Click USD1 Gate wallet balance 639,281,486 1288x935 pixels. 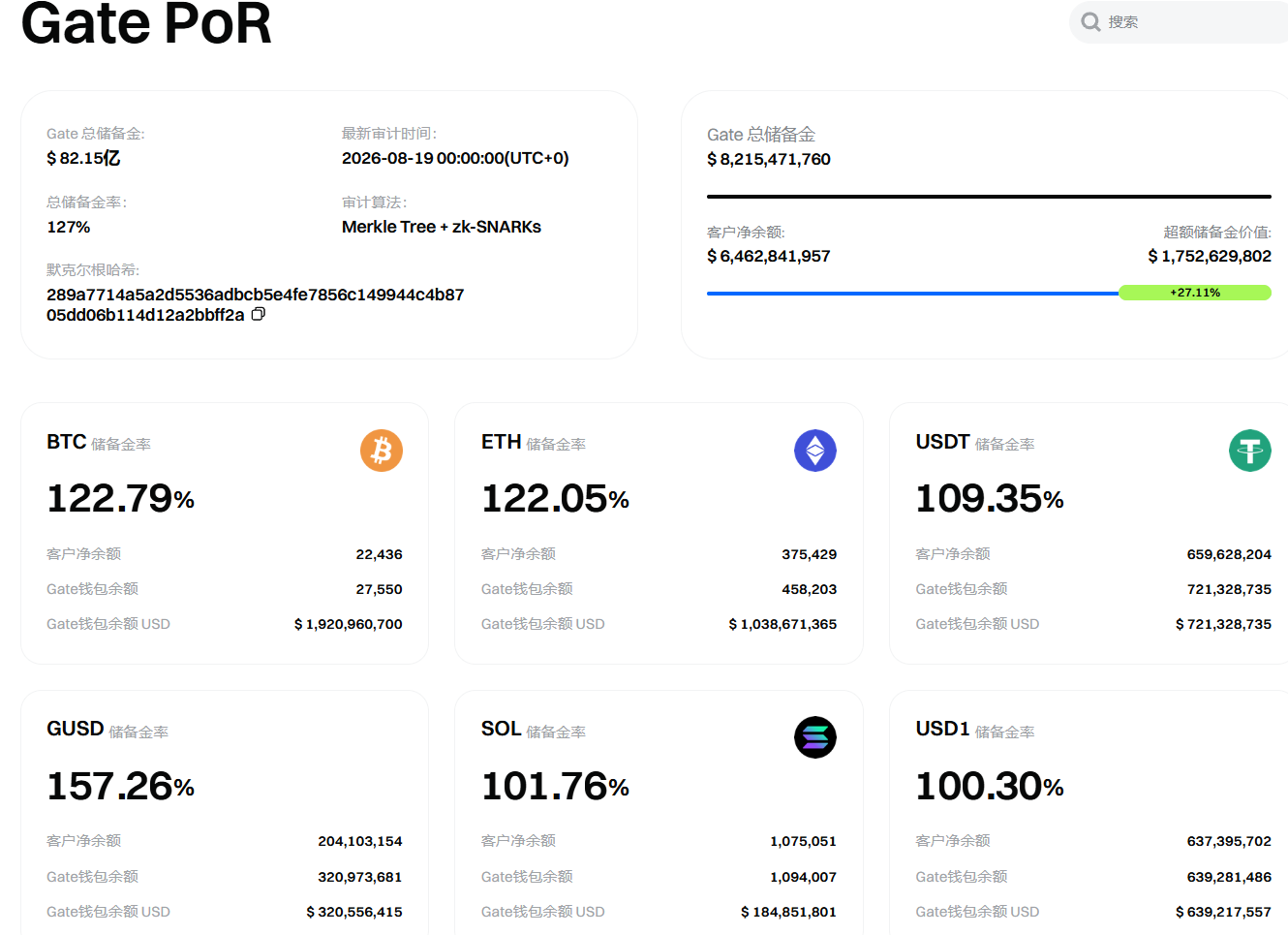click(x=1229, y=877)
